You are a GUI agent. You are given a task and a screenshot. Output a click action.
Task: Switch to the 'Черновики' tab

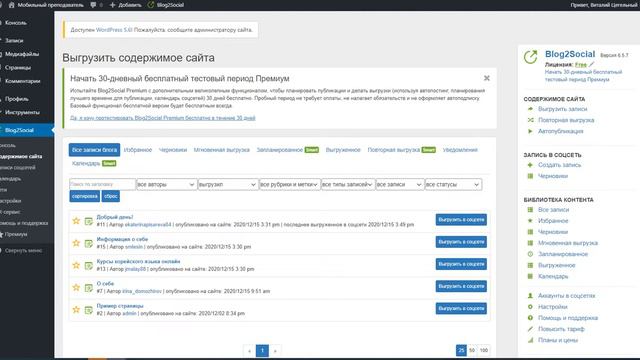[173, 150]
